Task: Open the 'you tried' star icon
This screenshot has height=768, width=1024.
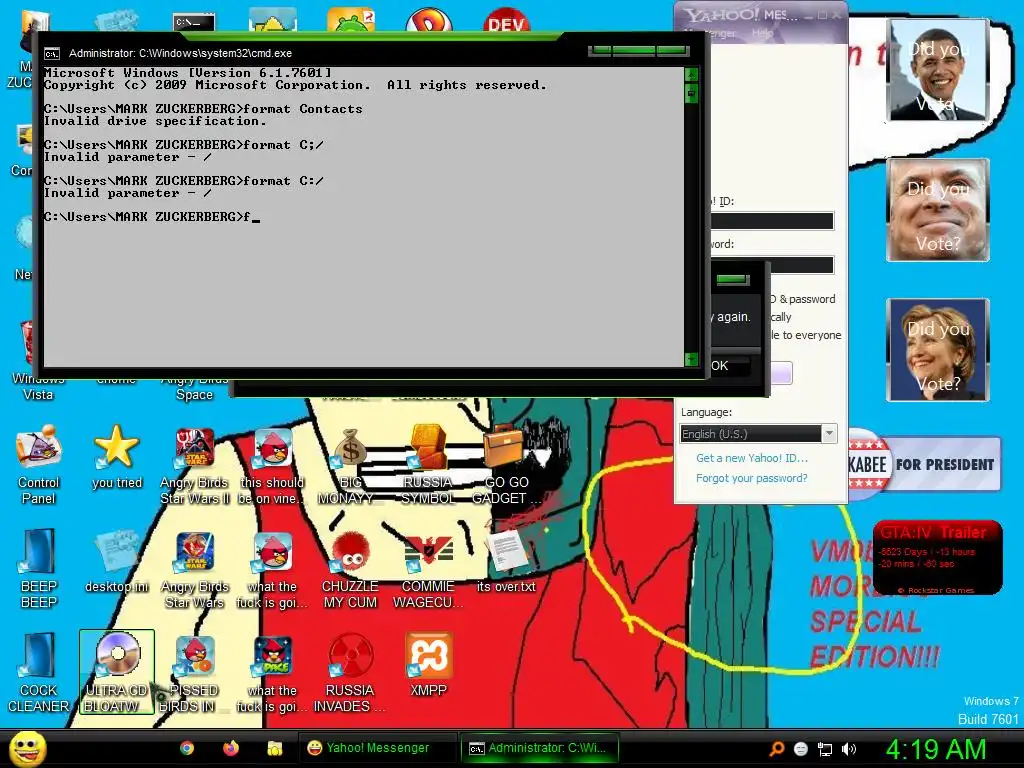Action: [116, 457]
